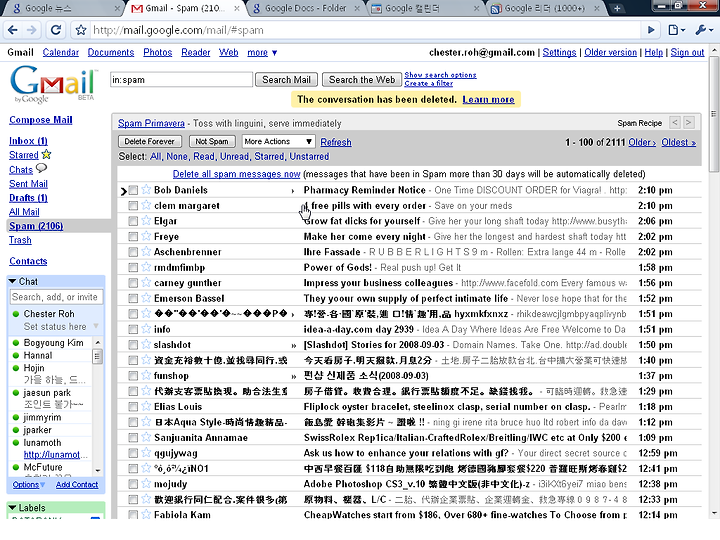720x540 pixels.
Task: Tick the checkbox for Sanjuanita Annamae message
Action: (x=133, y=438)
